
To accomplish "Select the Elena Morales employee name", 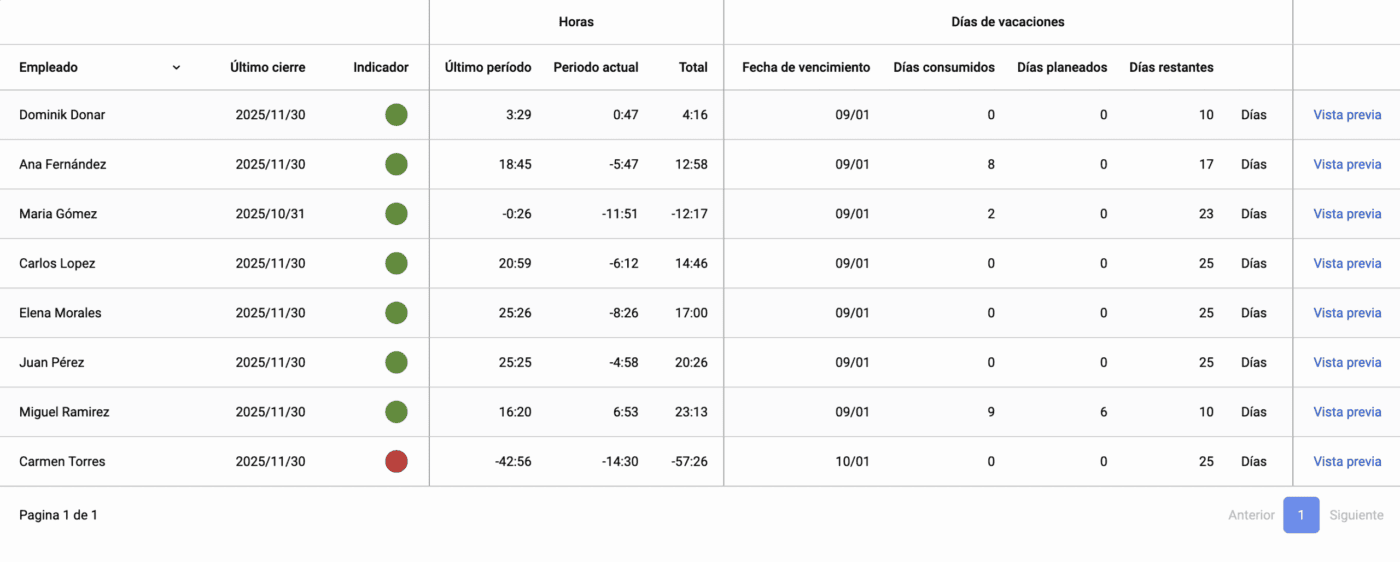I will (x=60, y=313).
